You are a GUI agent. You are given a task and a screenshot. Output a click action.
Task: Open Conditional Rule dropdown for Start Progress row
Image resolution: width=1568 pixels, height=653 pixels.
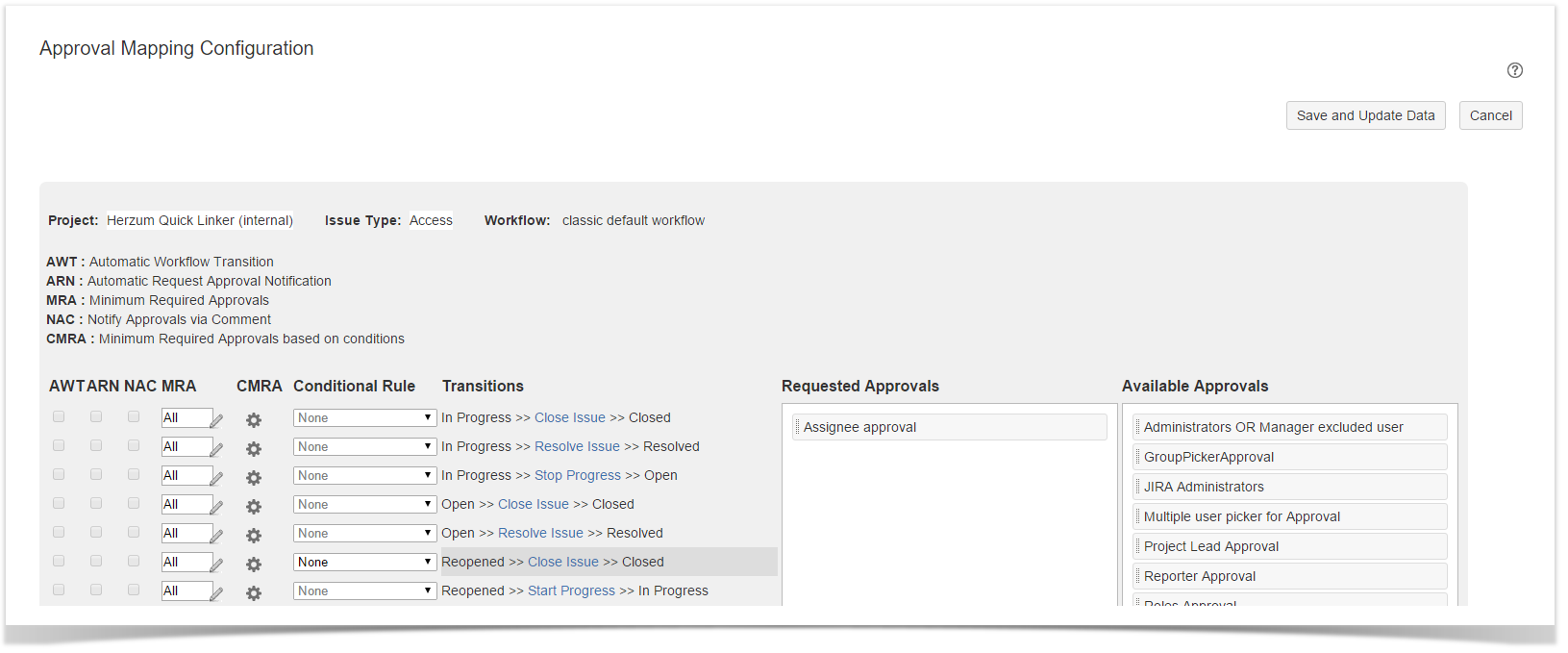[364, 590]
